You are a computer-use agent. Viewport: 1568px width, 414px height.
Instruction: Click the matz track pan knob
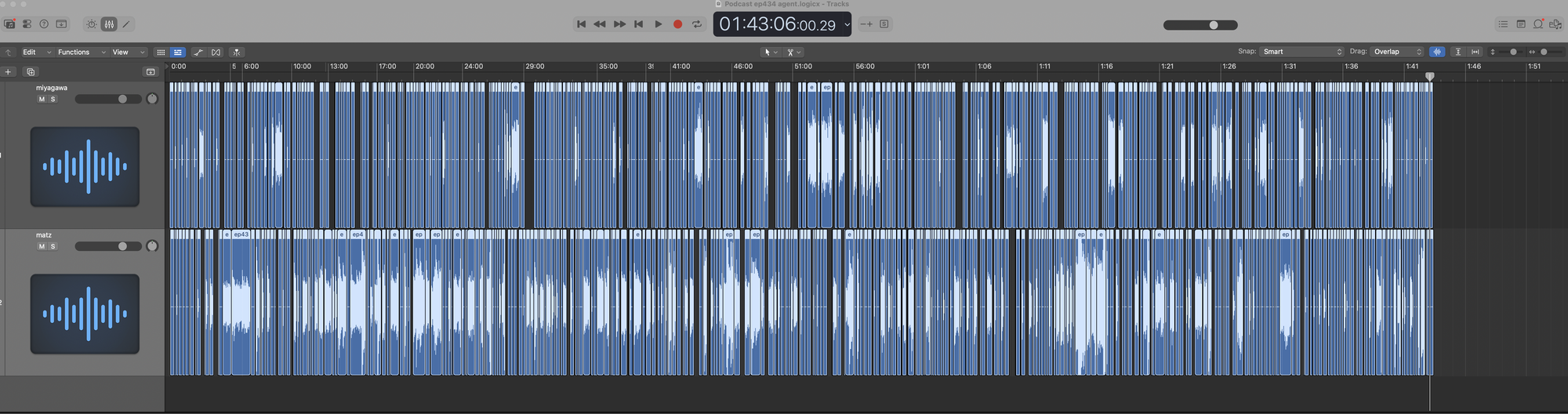click(152, 246)
